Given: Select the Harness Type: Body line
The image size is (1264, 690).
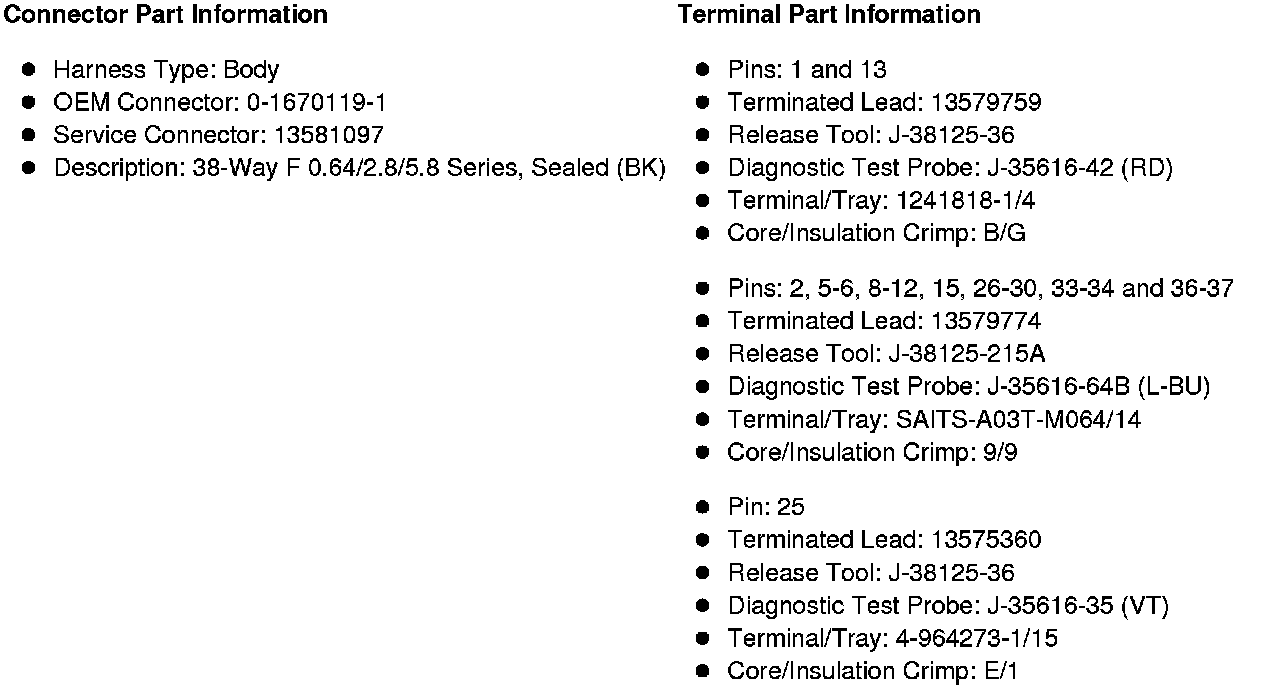Looking at the screenshot, I should [166, 70].
